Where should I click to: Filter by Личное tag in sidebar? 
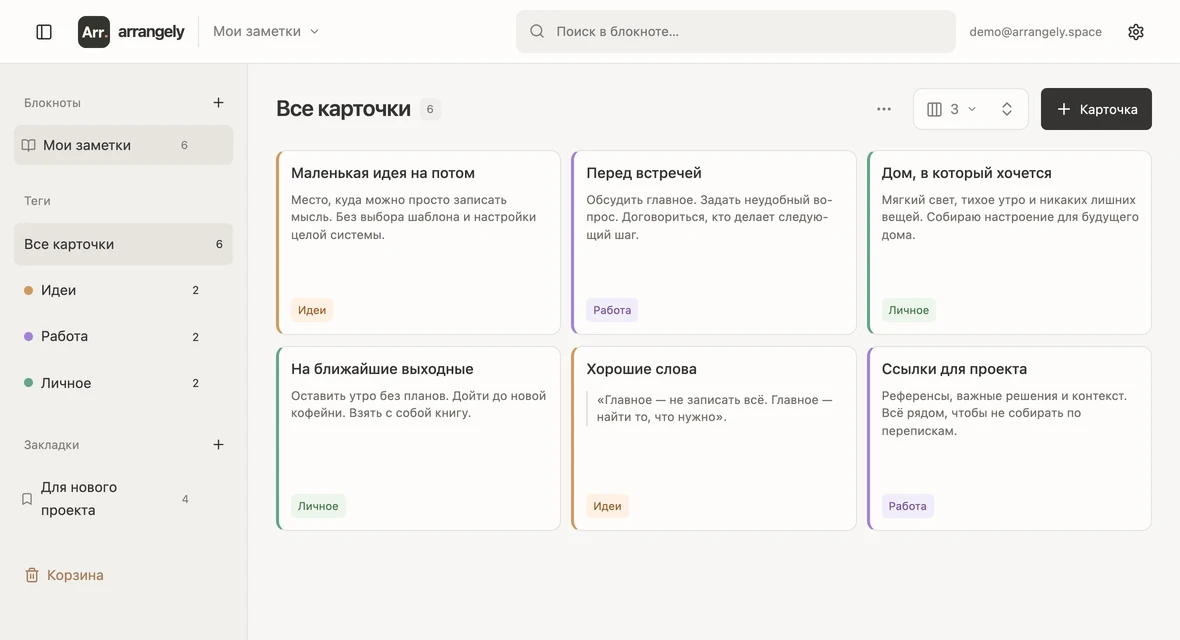click(123, 383)
